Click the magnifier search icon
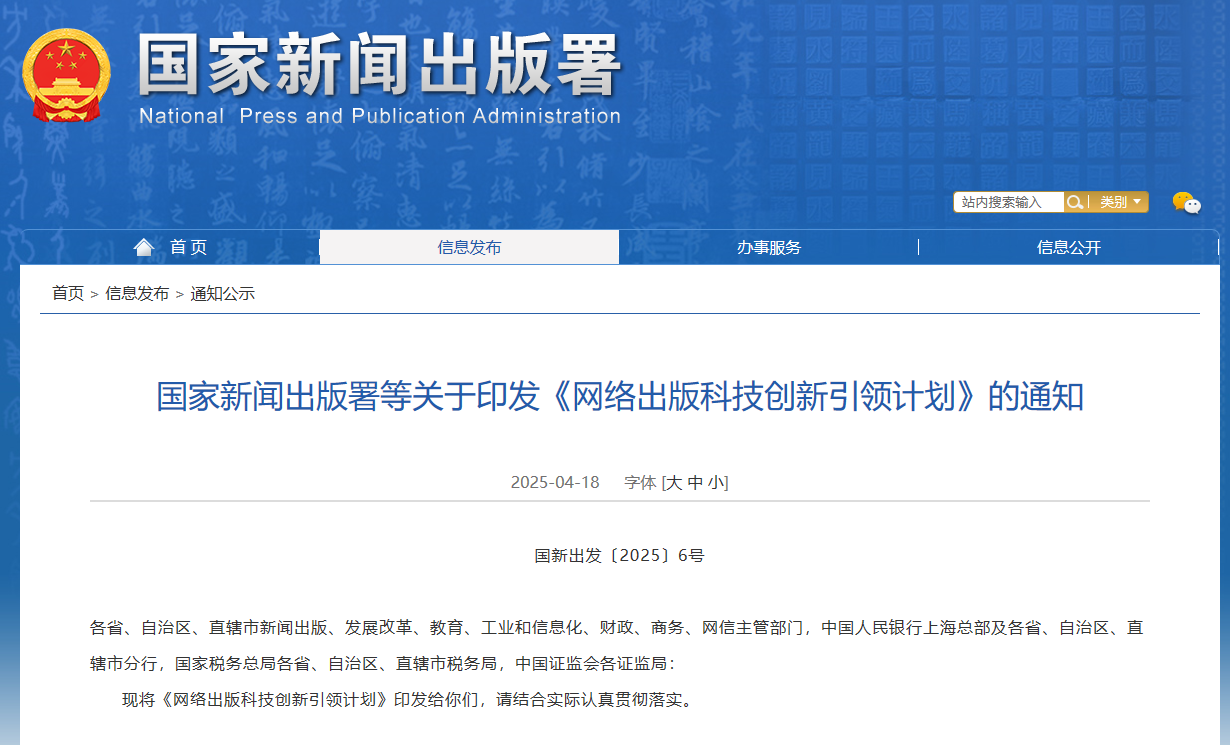This screenshot has height=745, width=1230. pos(1075,202)
